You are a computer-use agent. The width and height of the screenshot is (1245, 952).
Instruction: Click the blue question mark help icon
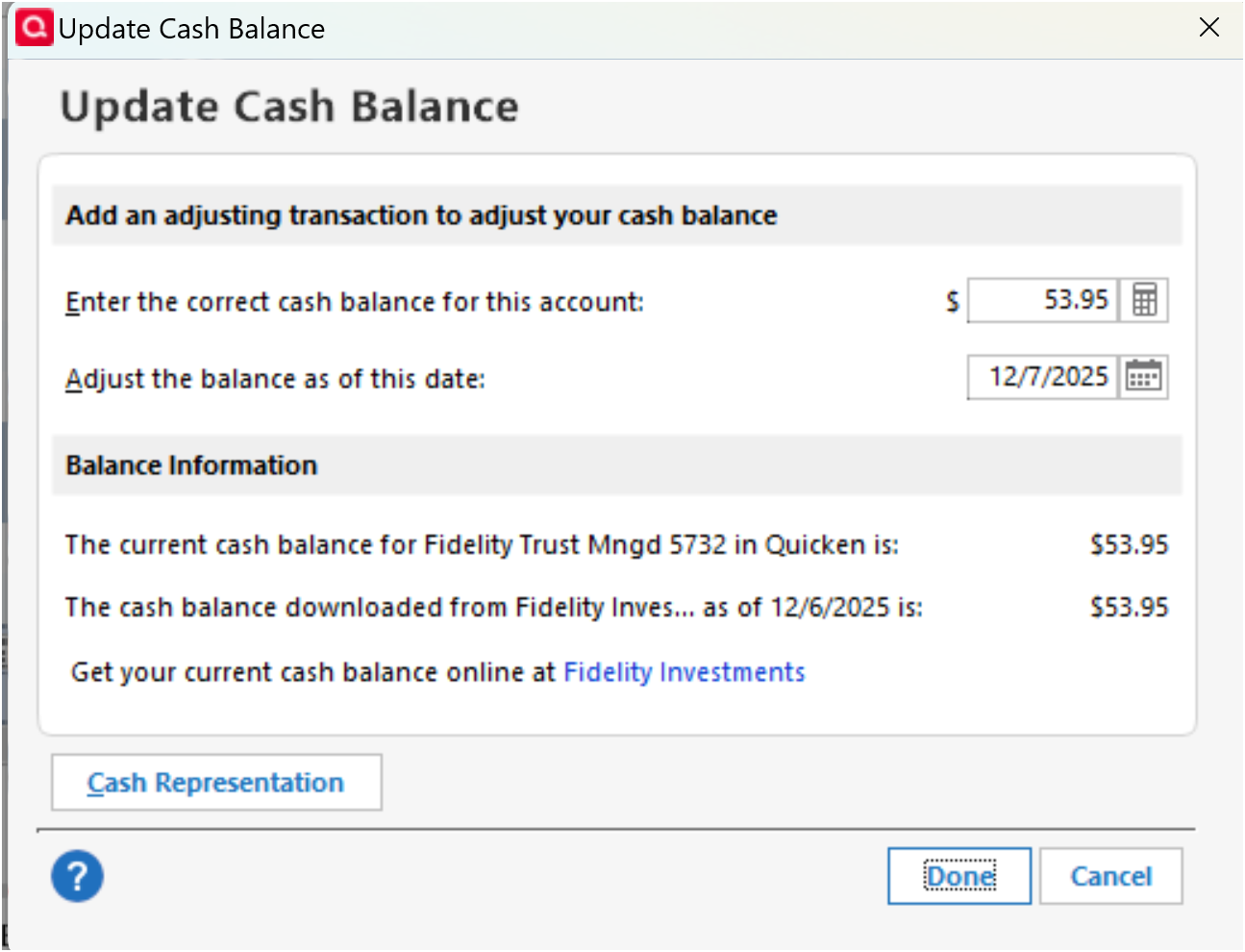77,876
